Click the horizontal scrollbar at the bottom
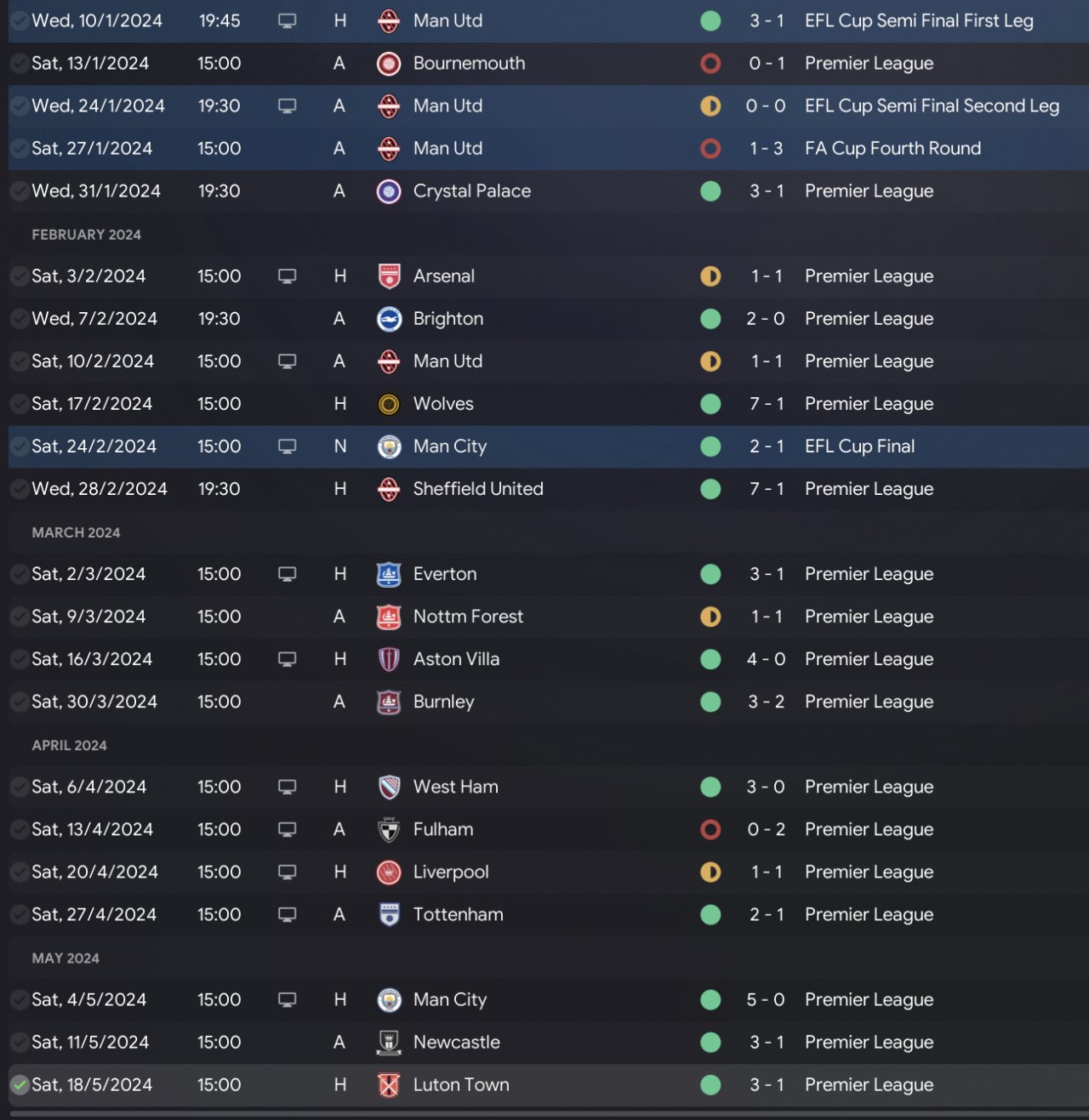Viewport: 1089px width, 1120px height. pos(544,1112)
